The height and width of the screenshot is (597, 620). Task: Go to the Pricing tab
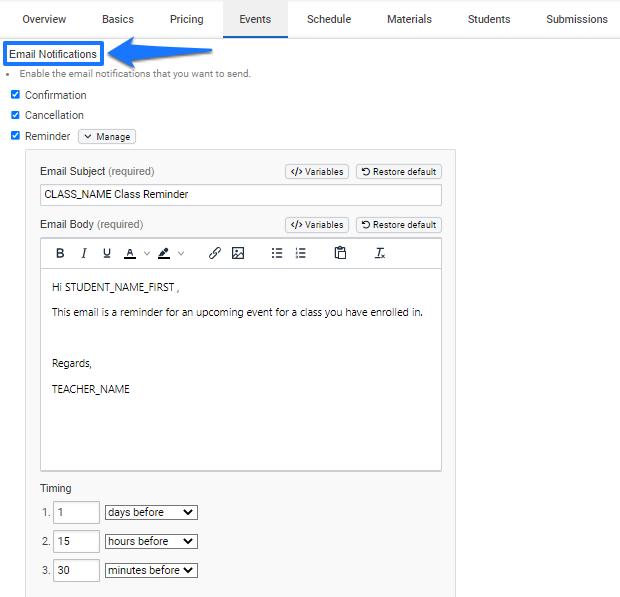187,19
